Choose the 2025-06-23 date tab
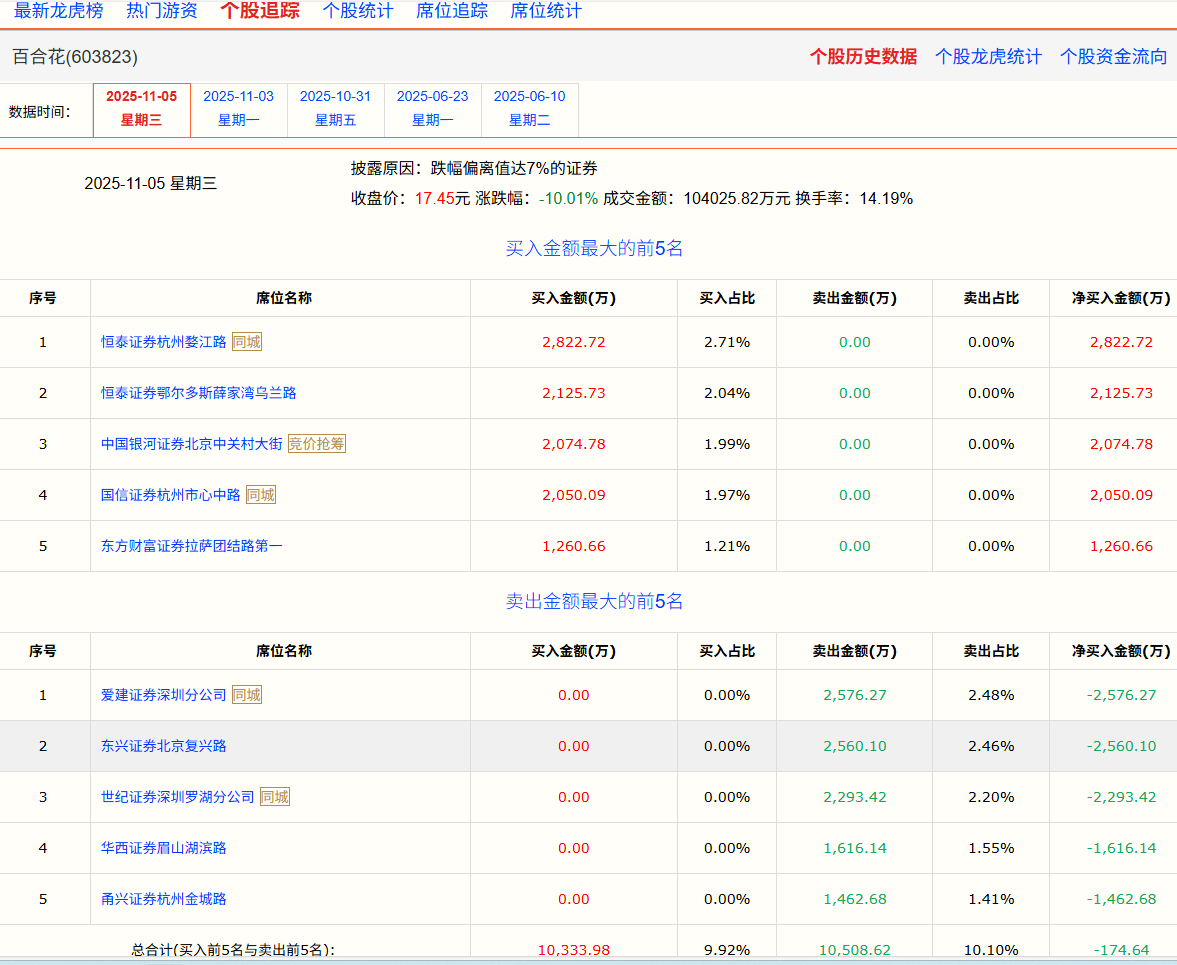This screenshot has width=1177, height=965. [x=432, y=109]
